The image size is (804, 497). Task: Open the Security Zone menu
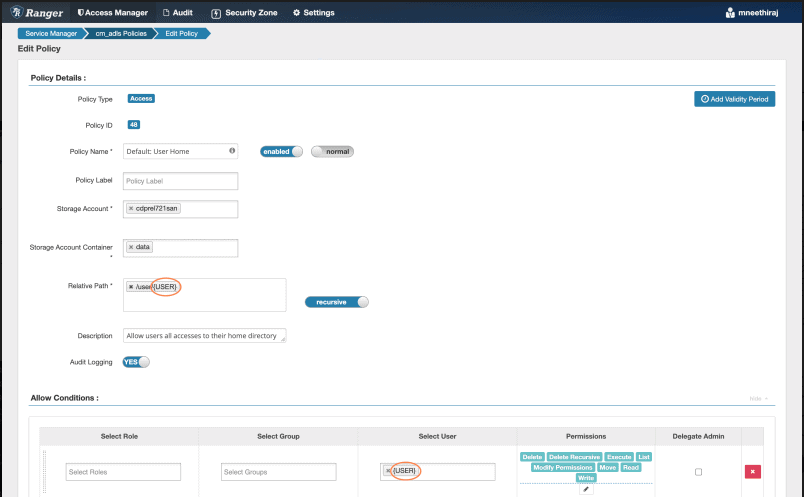(x=244, y=12)
